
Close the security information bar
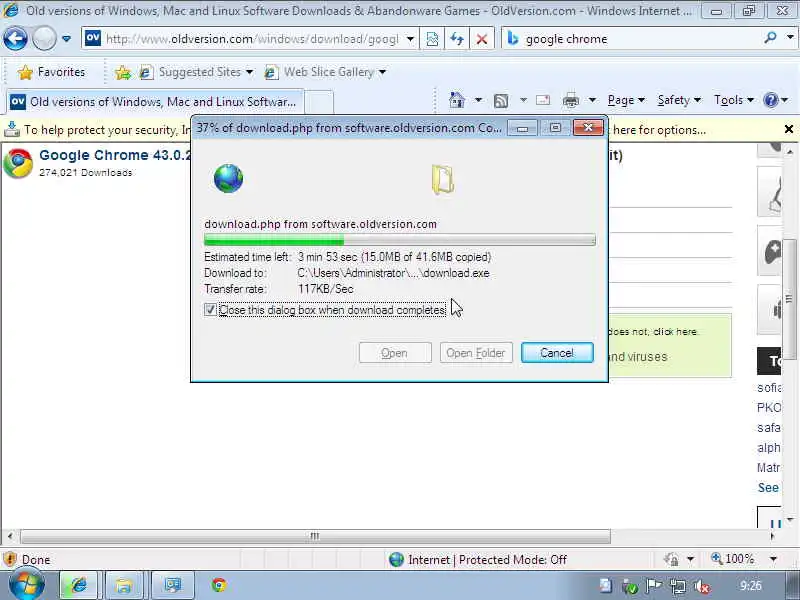pos(789,129)
